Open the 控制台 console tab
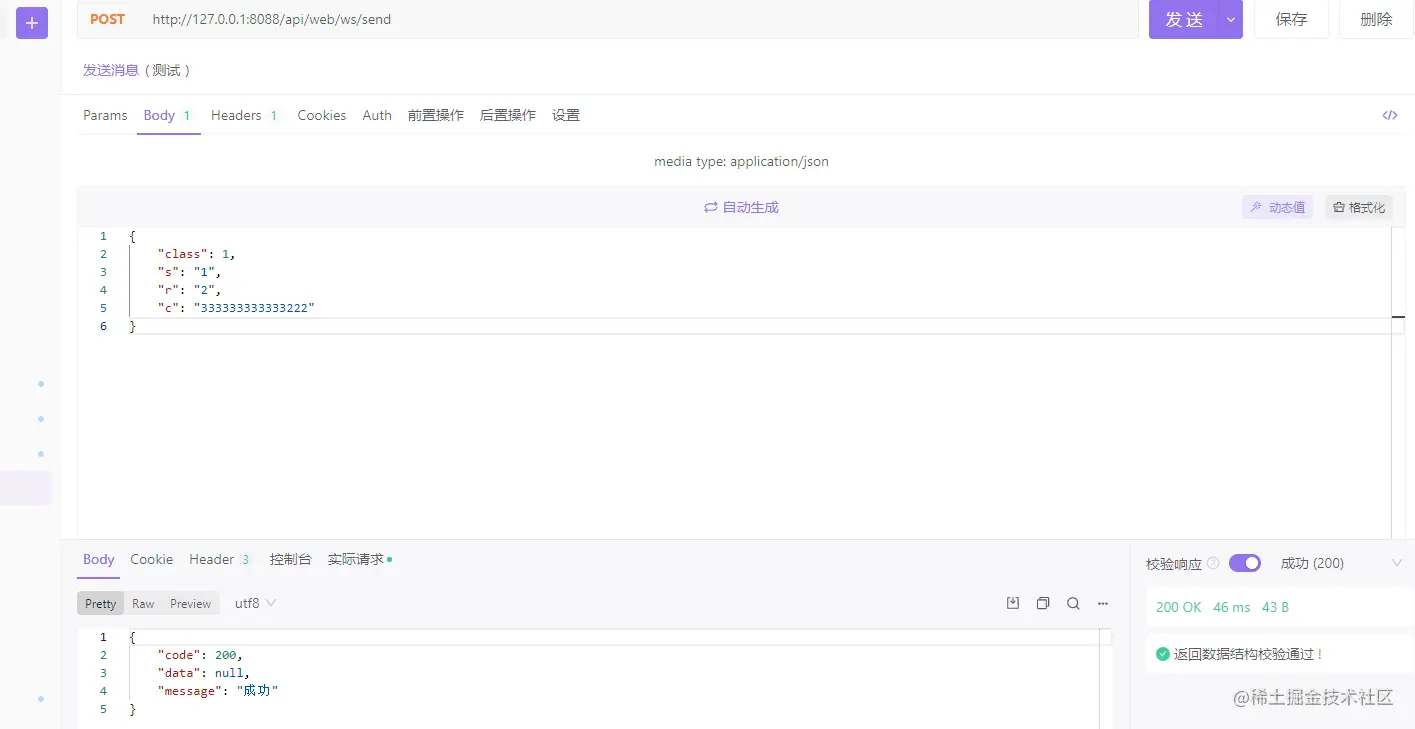Viewport: 1415px width, 729px height. pos(290,559)
